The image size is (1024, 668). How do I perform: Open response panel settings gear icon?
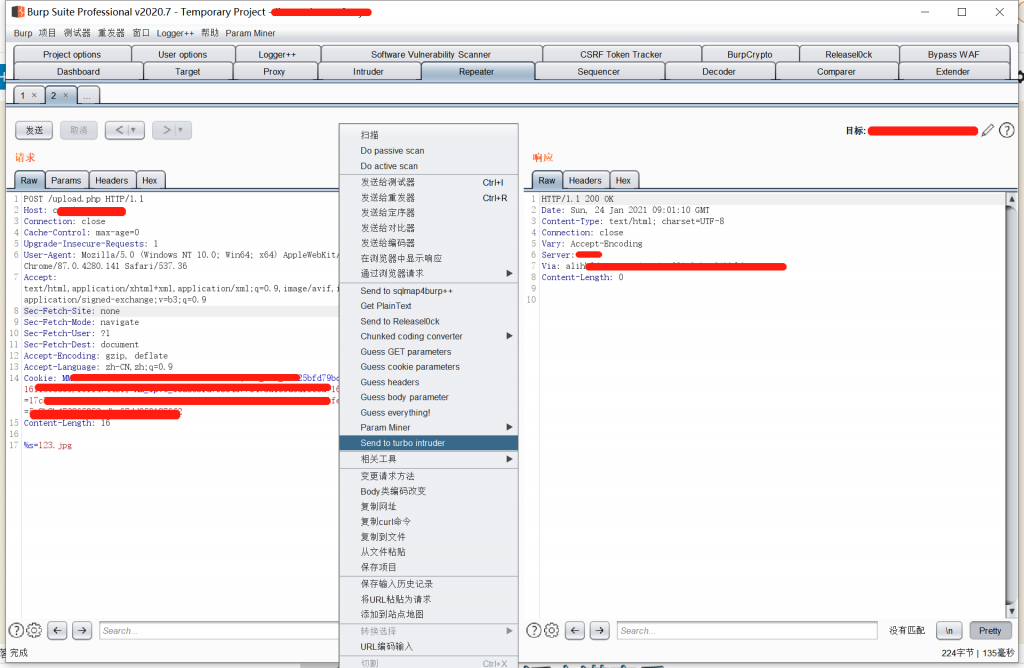point(552,630)
